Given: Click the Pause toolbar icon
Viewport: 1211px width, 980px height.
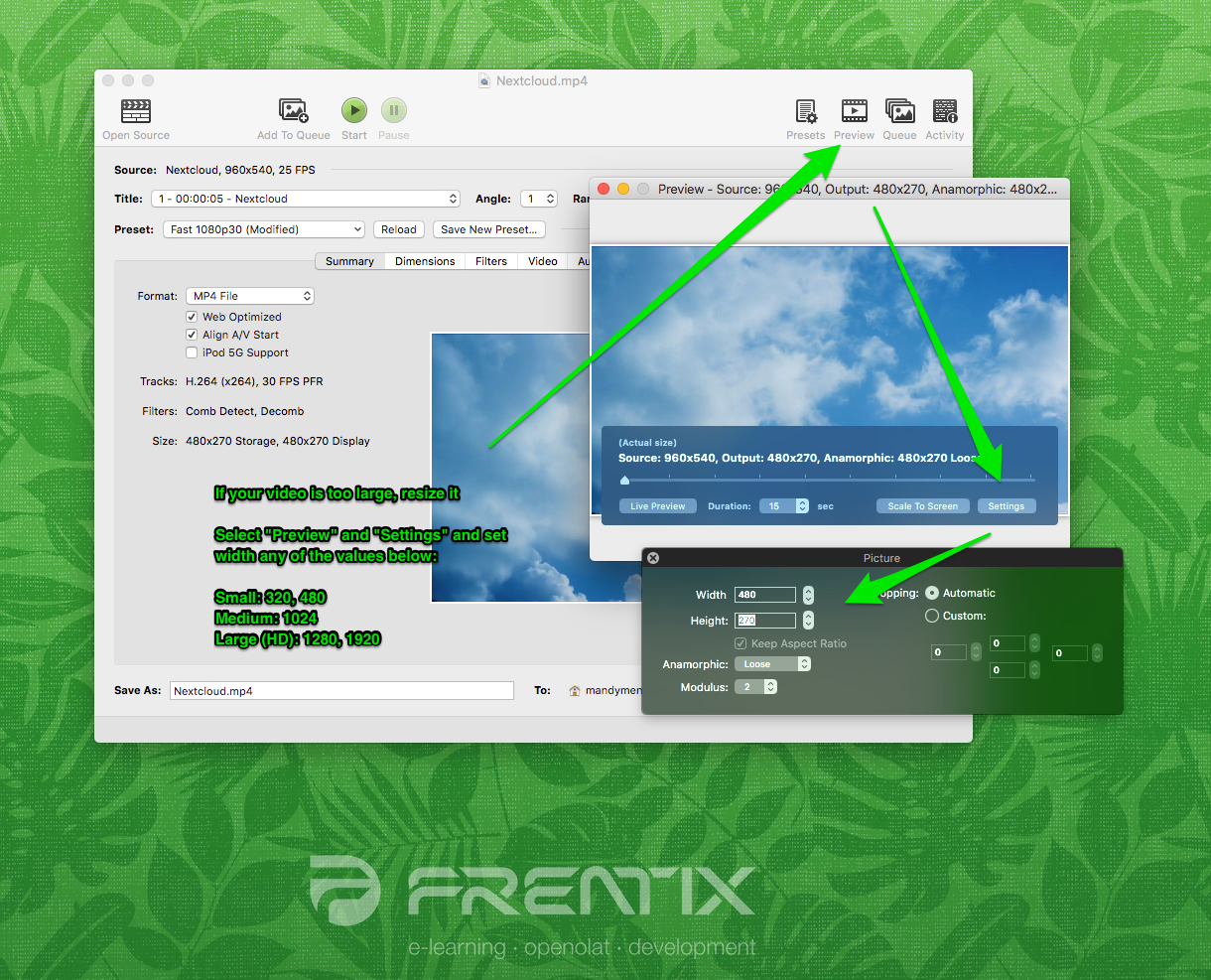Looking at the screenshot, I should 394,111.
